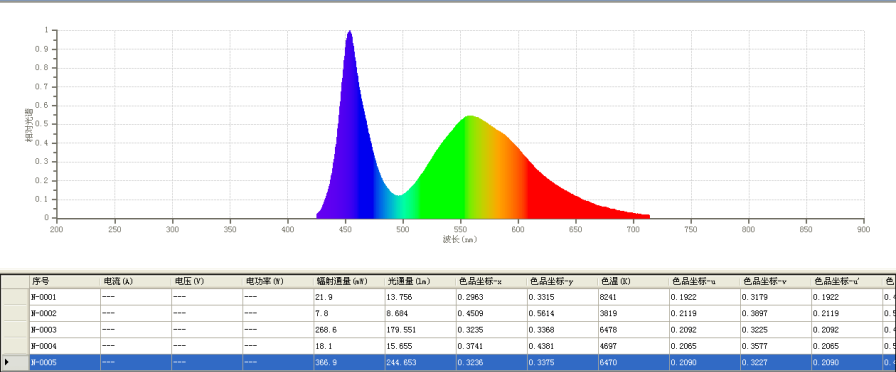Click the 电压(V) column header

207,281
